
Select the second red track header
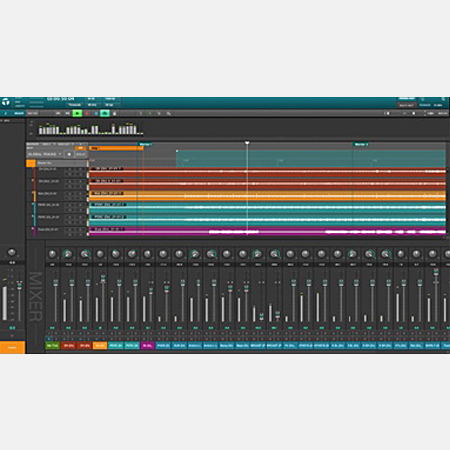point(60,184)
